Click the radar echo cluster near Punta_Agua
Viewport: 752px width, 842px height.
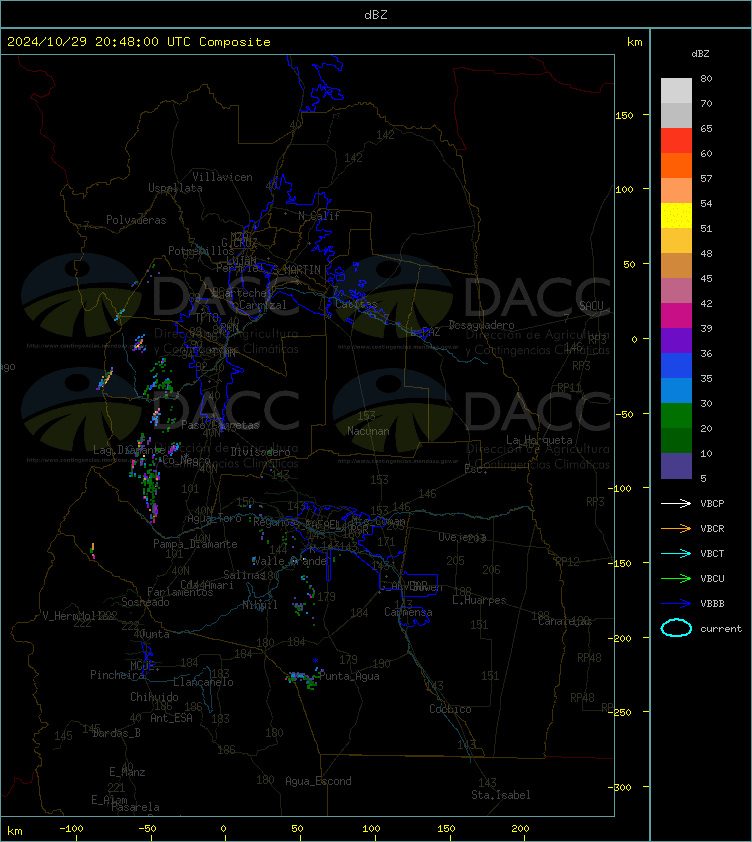click(x=304, y=678)
